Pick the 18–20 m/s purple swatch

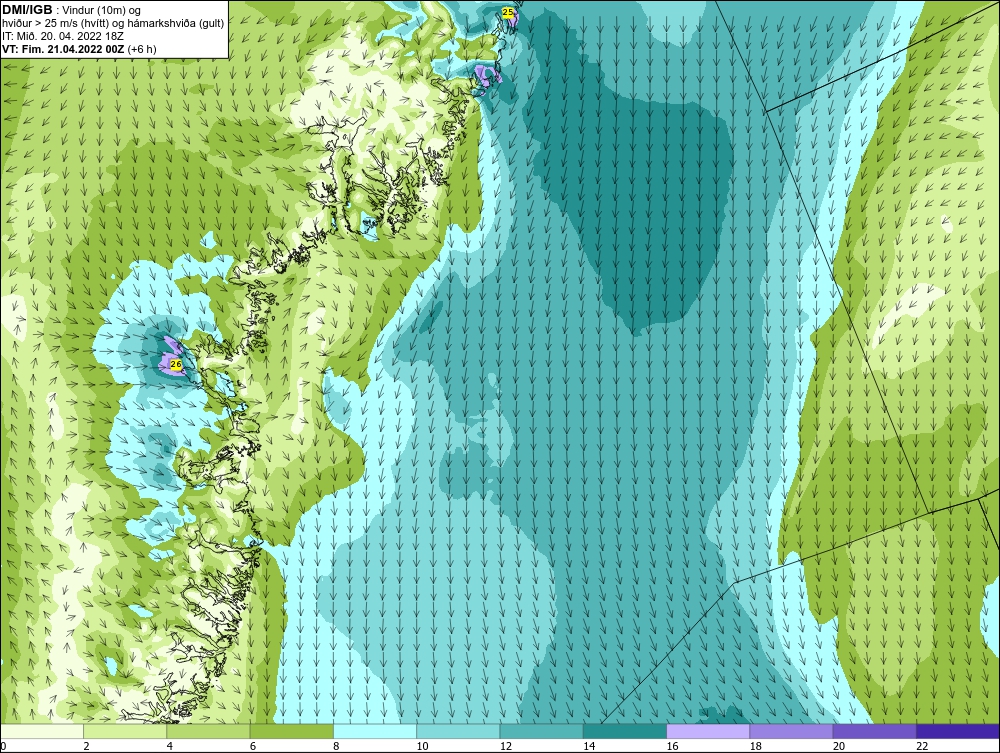click(x=791, y=731)
